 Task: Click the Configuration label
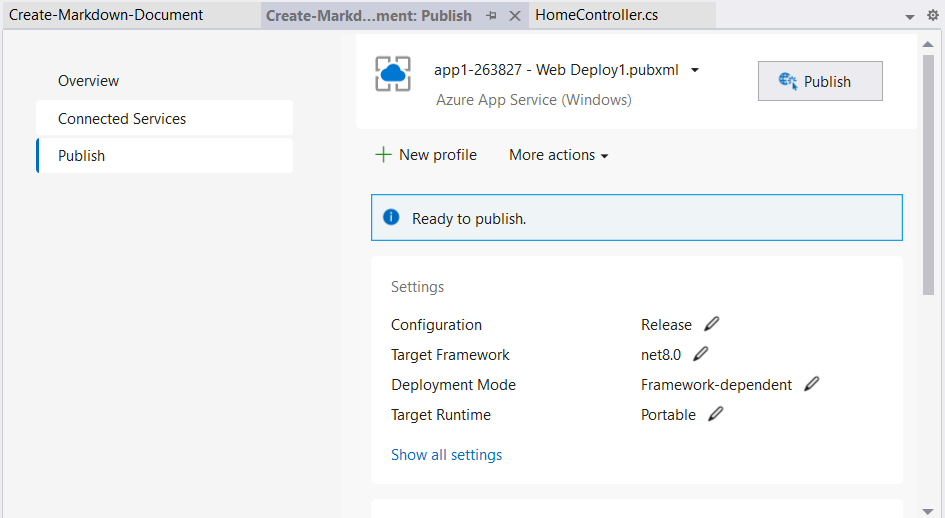(x=436, y=324)
